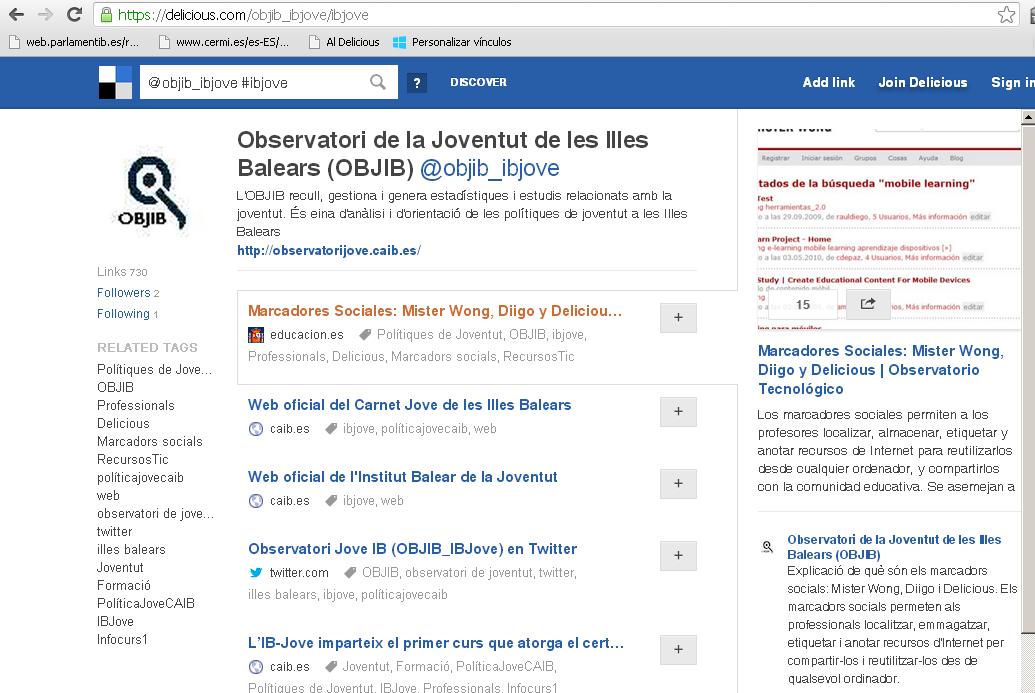The height and width of the screenshot is (693, 1035).
Task: Click the browser forward arrow
Action: [46, 14]
